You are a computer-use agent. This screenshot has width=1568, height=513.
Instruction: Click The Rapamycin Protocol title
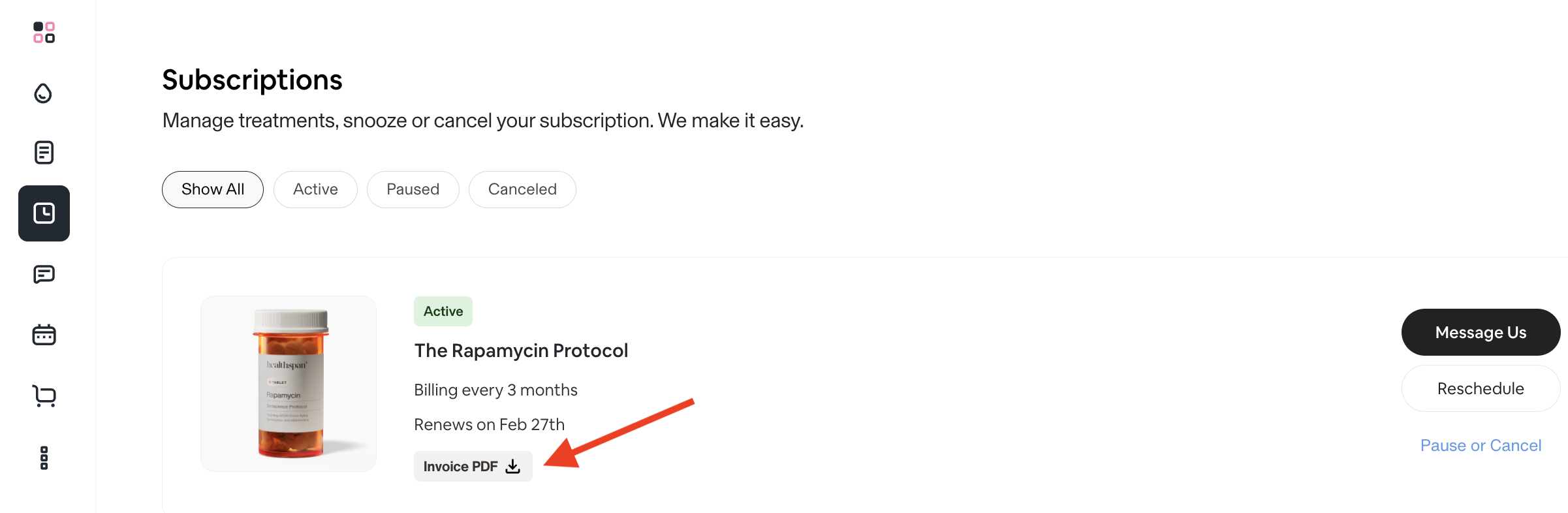(521, 350)
